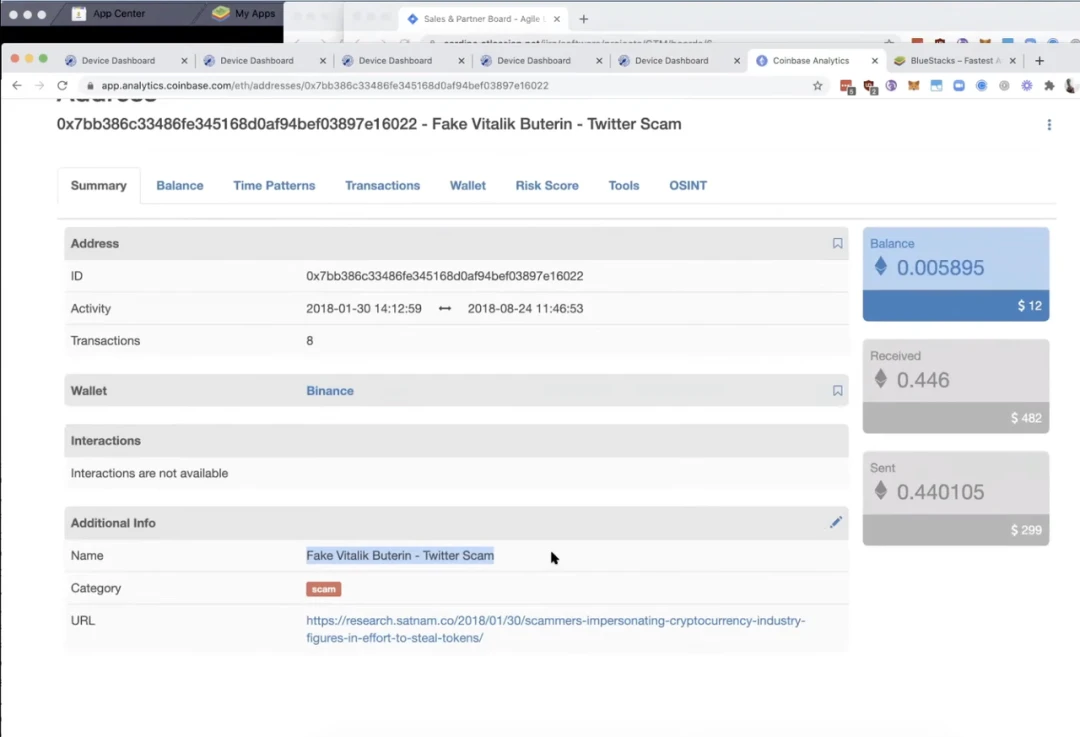Image resolution: width=1080 pixels, height=737 pixels.
Task: Click the highlighted name Fake Vitalik Buterin - Twitter Scam
Action: point(400,555)
